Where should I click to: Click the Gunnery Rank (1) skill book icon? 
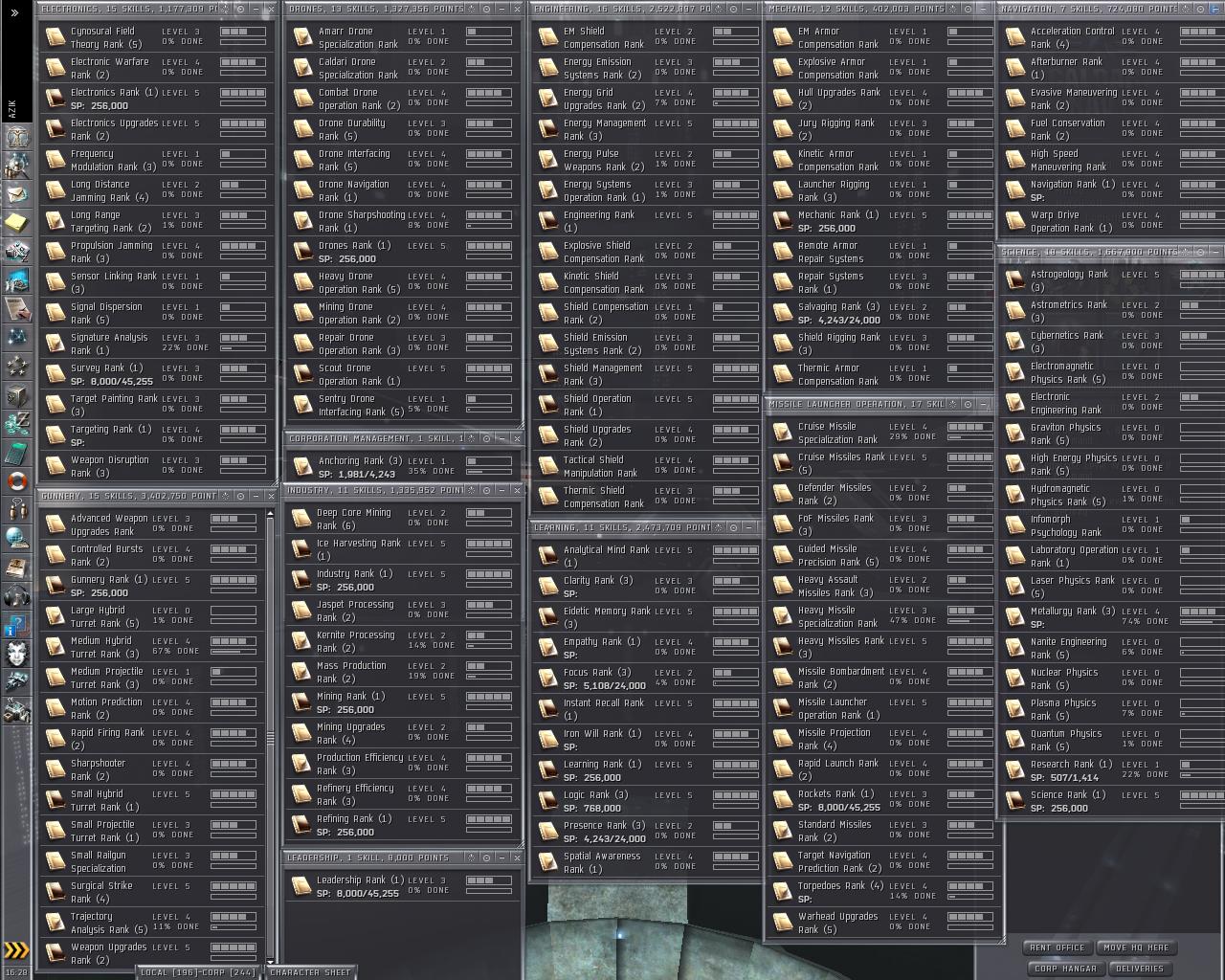point(55,586)
